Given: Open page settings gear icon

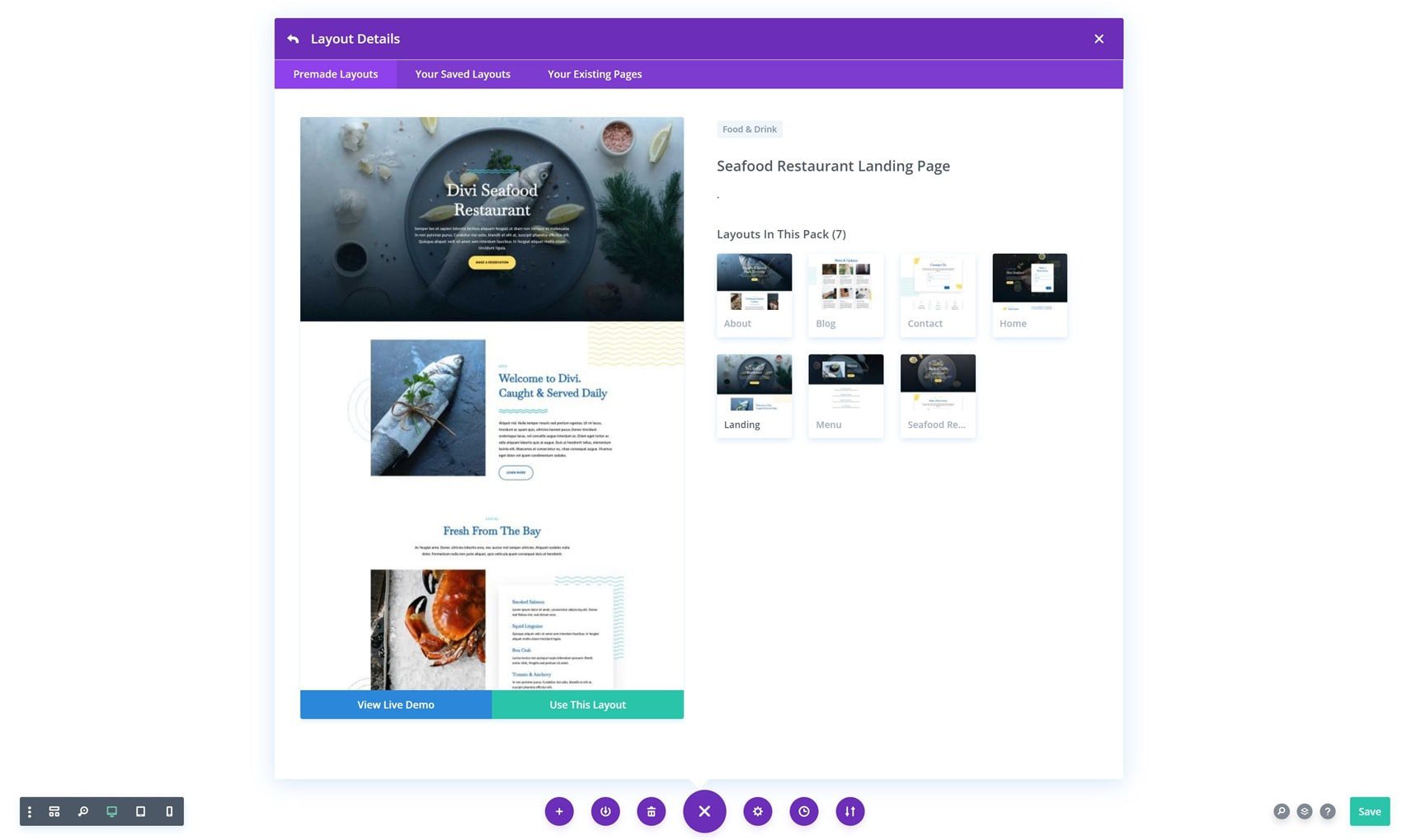Looking at the screenshot, I should tap(758, 812).
